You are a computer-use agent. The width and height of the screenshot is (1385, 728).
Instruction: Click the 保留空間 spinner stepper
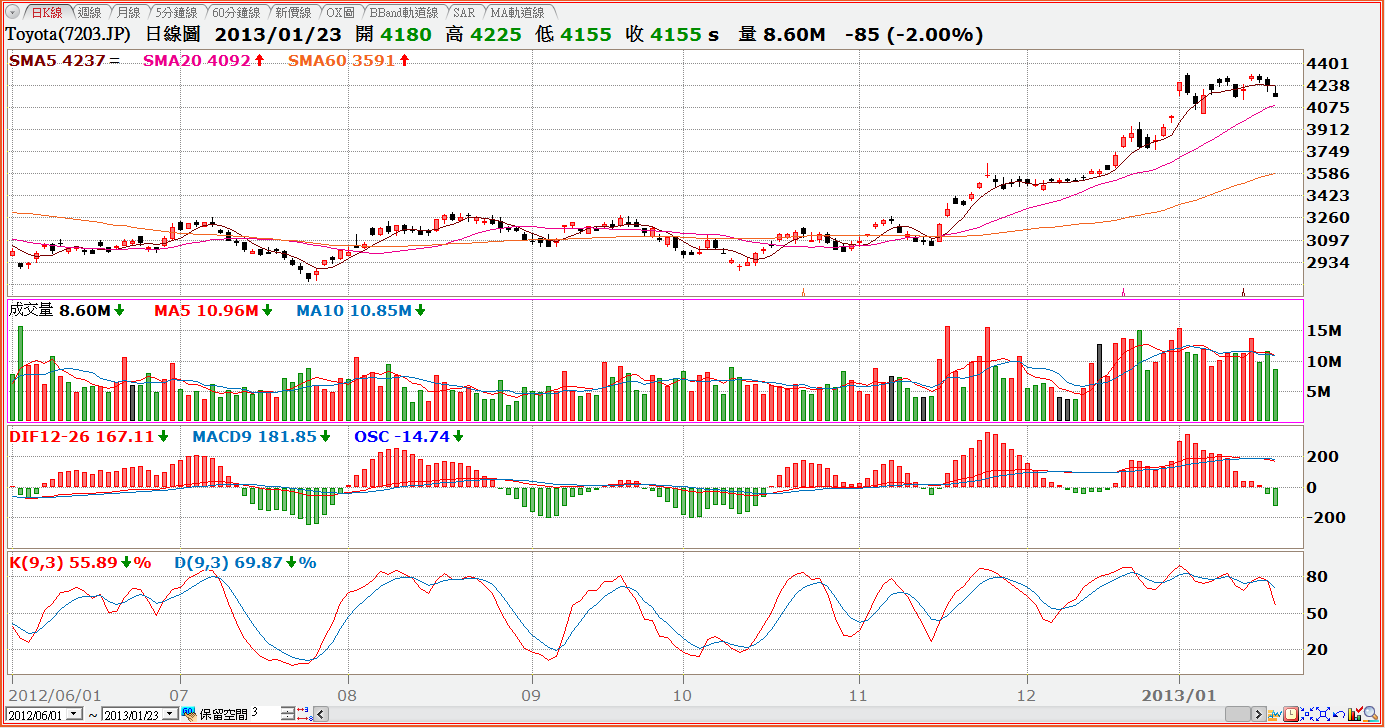288,714
